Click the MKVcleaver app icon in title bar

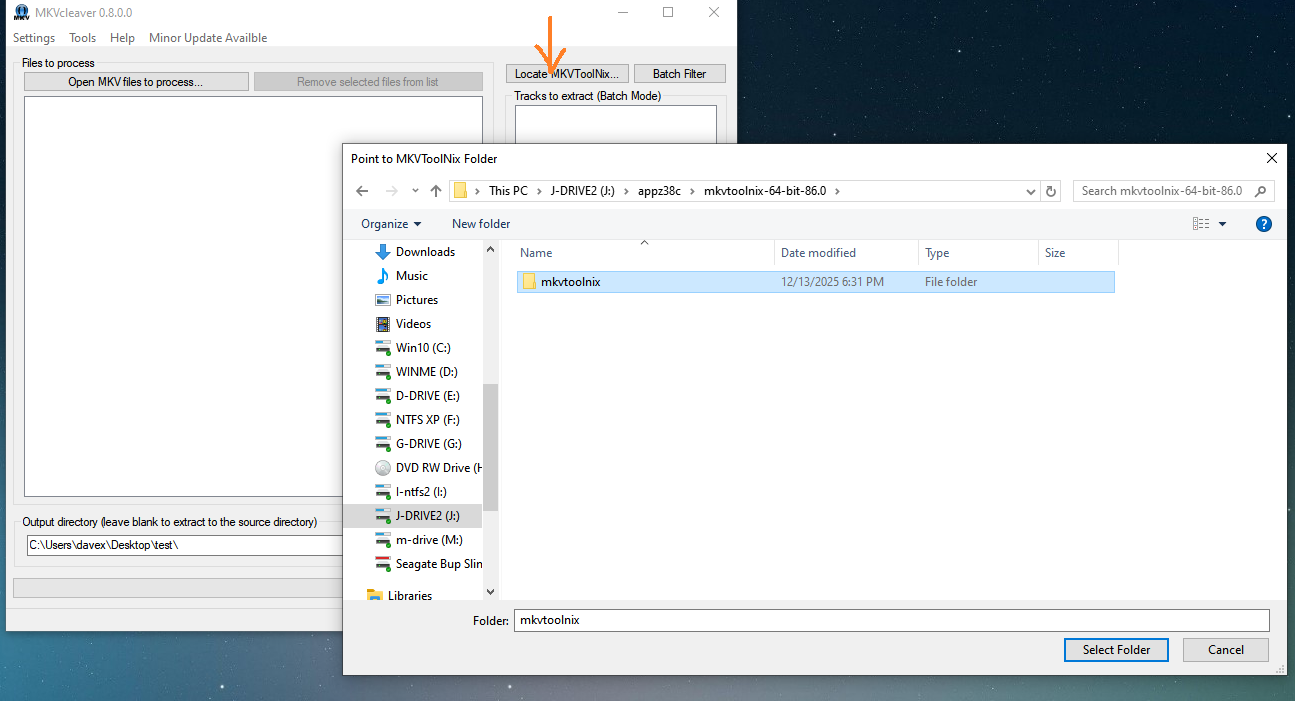click(21, 12)
